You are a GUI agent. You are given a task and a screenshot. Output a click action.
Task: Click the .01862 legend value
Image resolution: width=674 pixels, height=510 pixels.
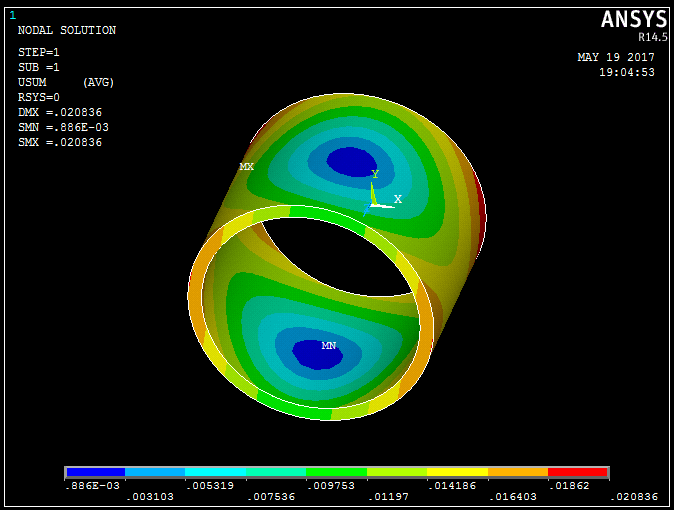click(570, 486)
